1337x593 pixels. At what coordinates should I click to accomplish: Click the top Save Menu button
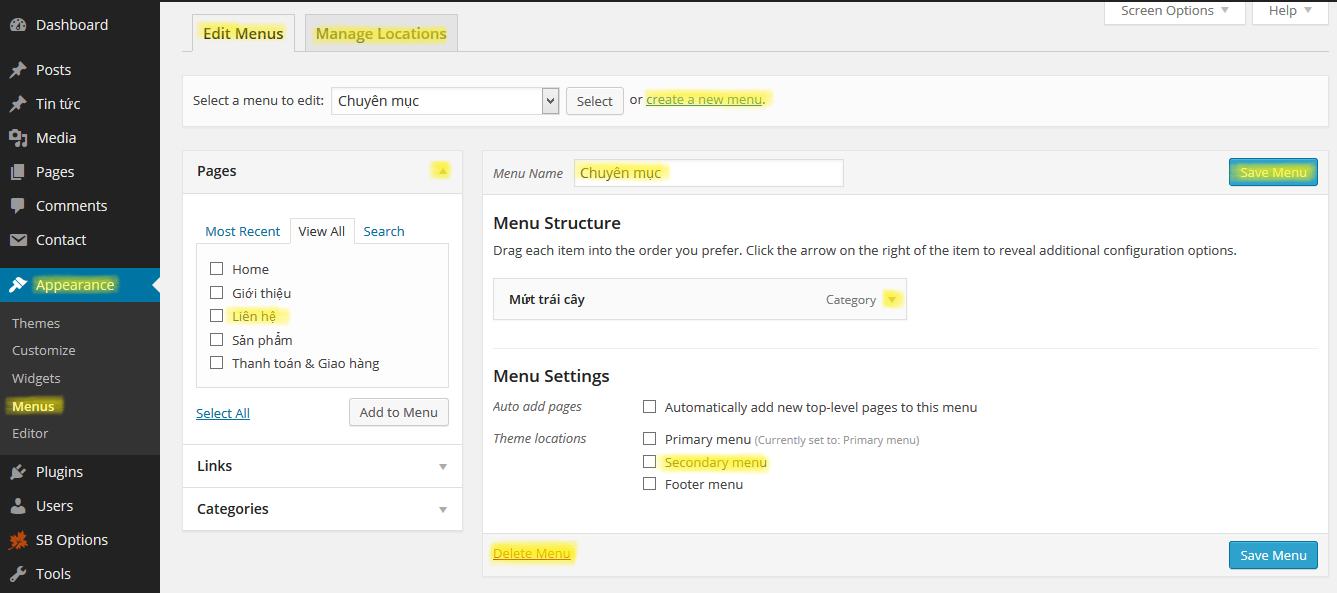1273,172
